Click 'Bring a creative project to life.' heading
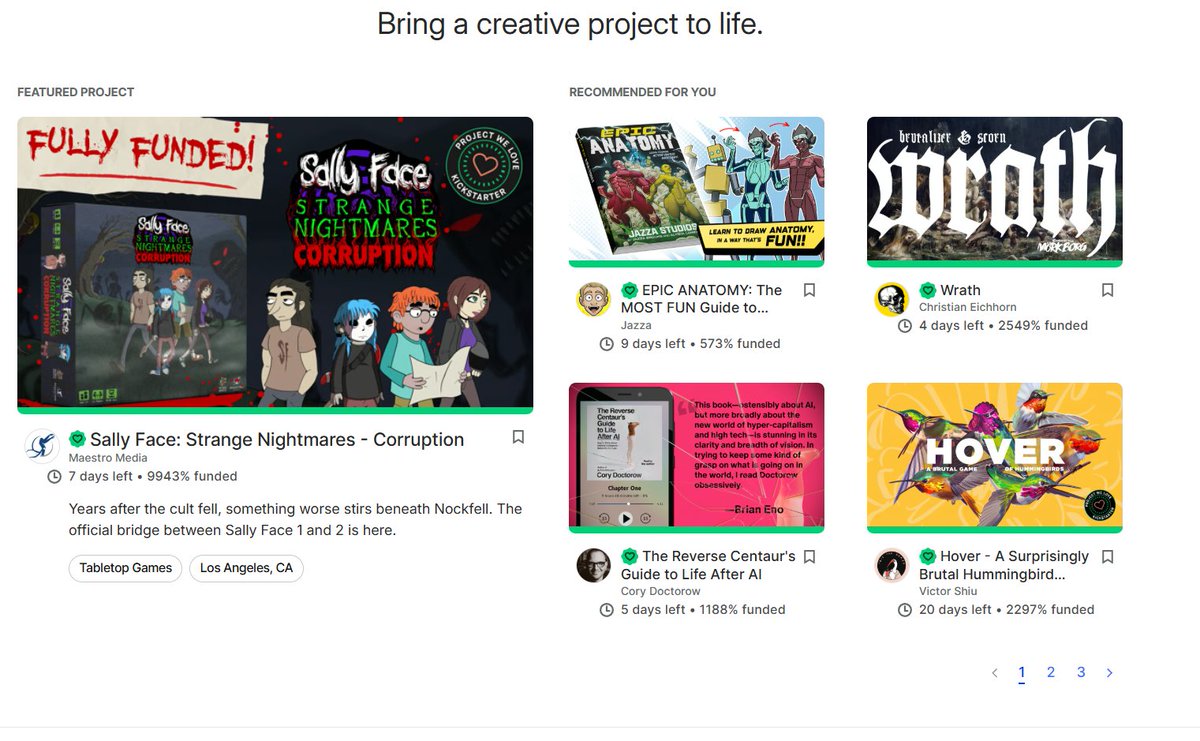Image resolution: width=1200 pixels, height=741 pixels. pos(570,24)
